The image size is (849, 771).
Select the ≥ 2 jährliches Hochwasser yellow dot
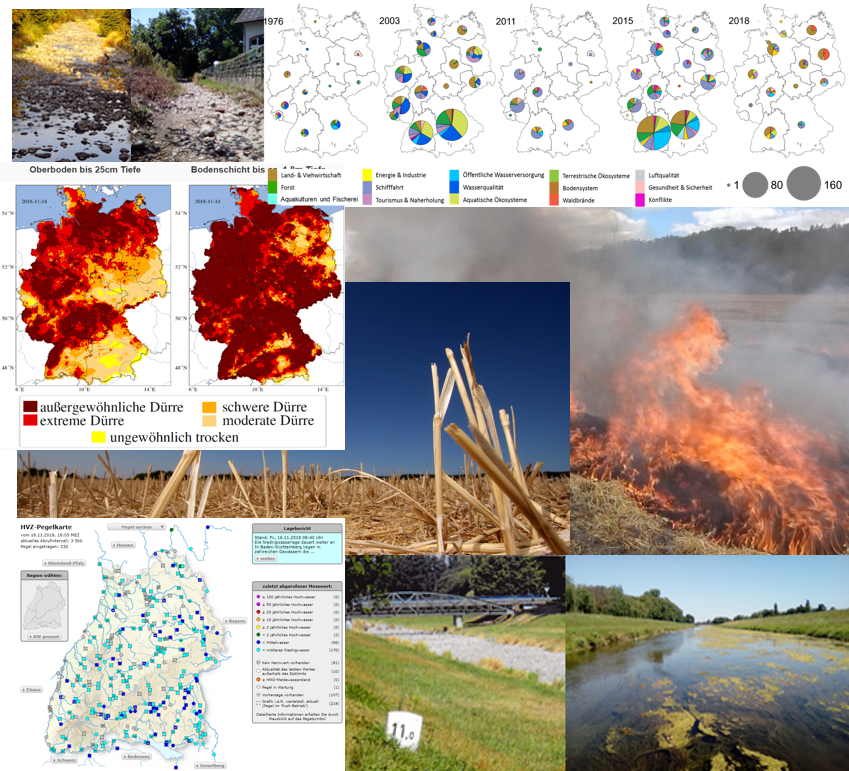point(258,627)
